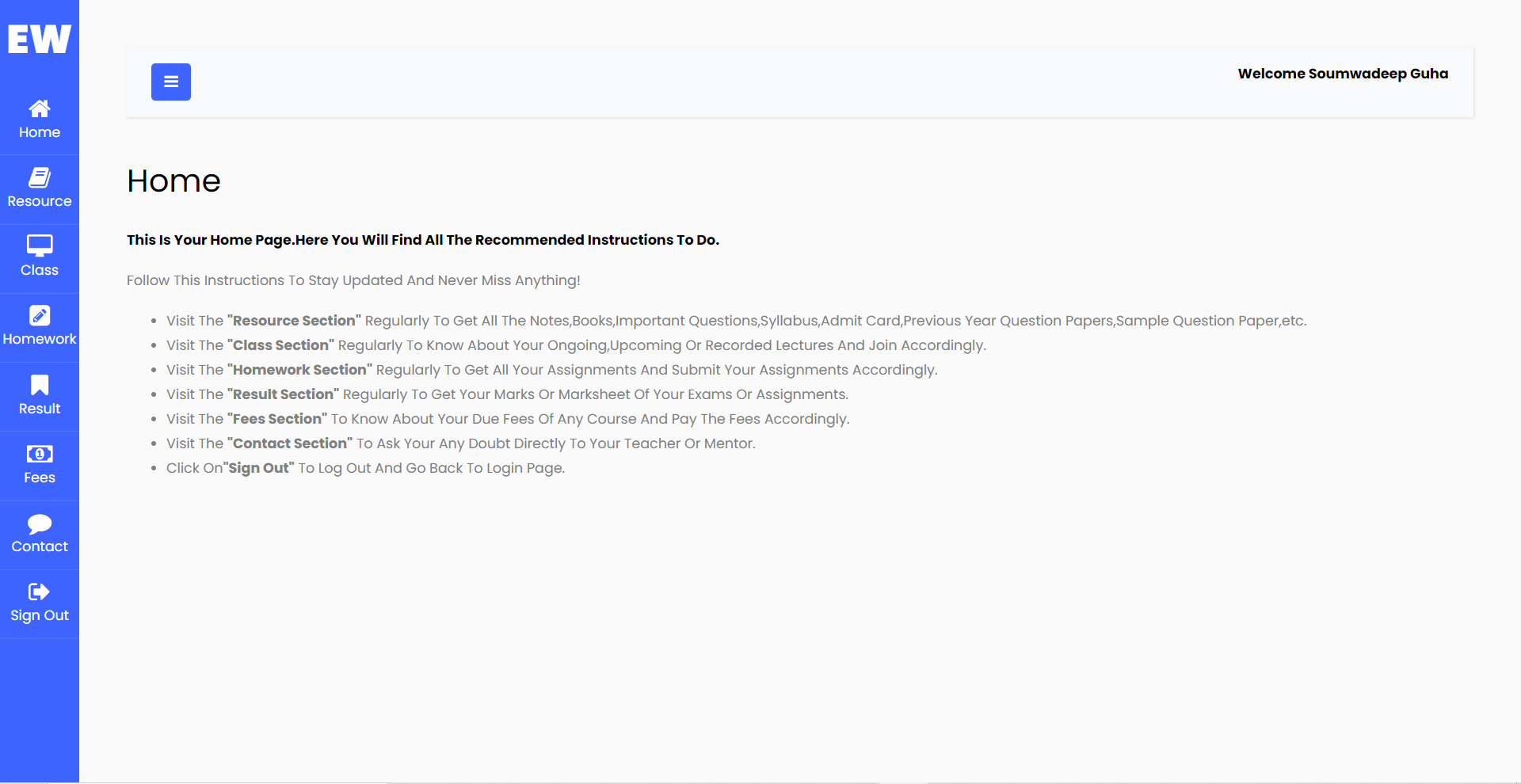Click the Contact speech bubble icon
The width and height of the screenshot is (1521, 784).
click(40, 523)
